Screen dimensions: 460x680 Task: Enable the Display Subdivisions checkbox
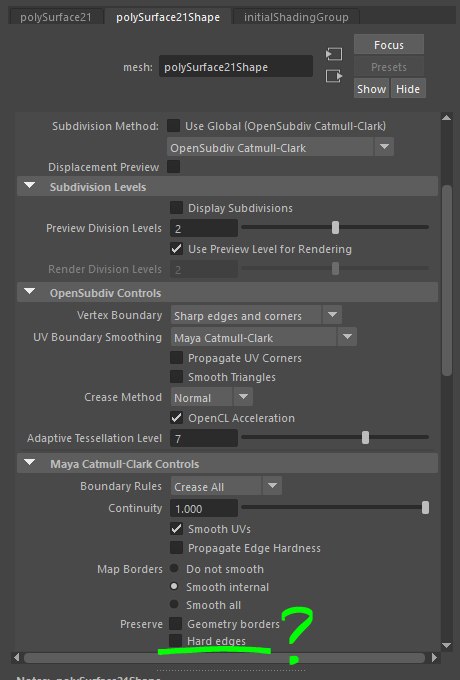point(176,207)
